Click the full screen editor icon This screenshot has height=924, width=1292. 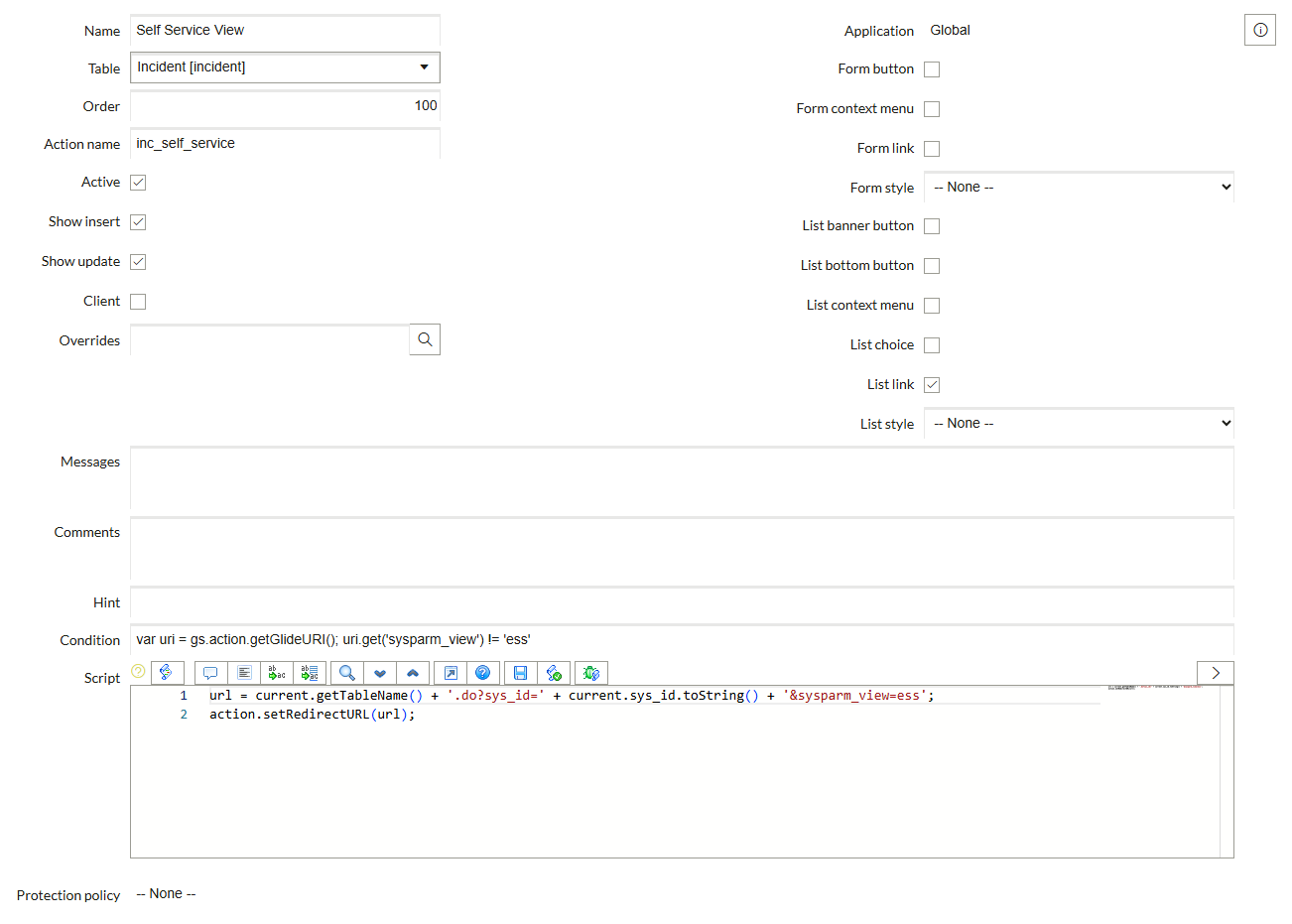pyautogui.click(x=451, y=673)
